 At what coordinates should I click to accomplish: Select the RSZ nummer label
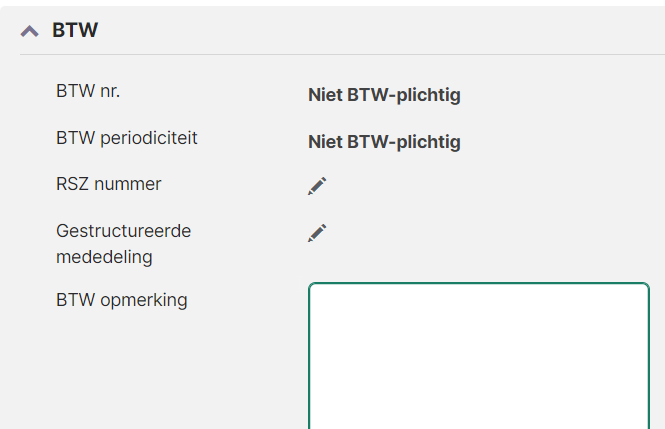point(109,184)
